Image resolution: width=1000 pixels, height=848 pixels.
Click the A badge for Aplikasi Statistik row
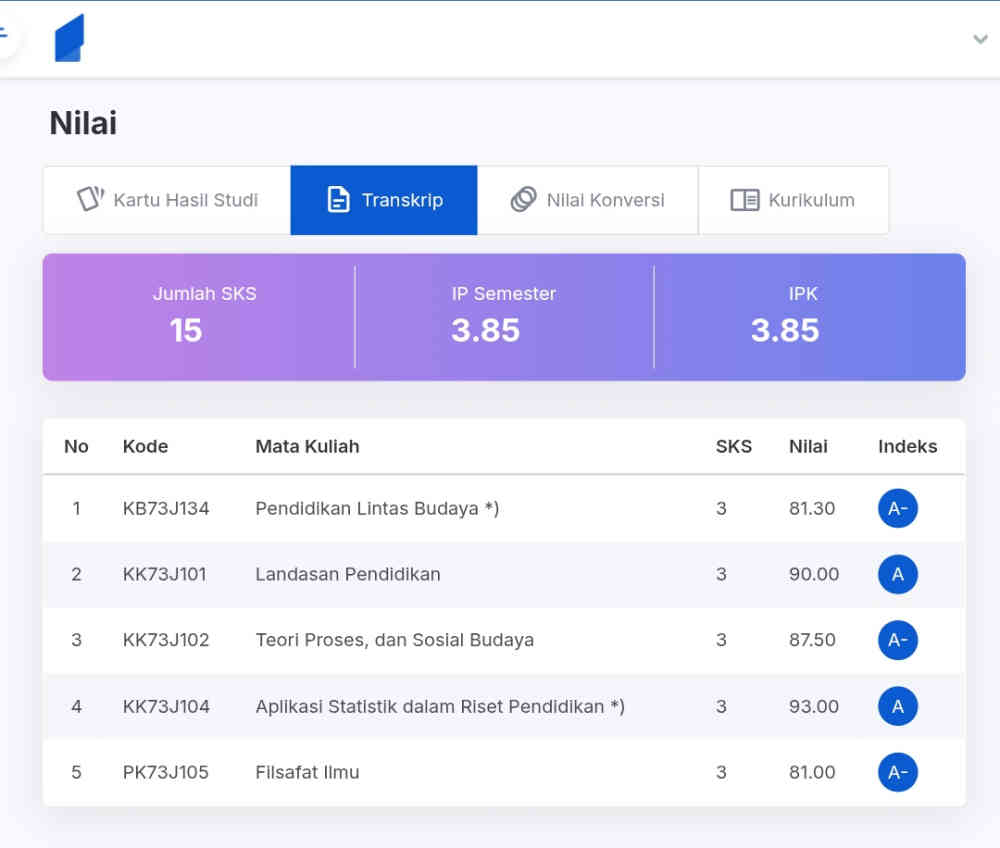(897, 707)
